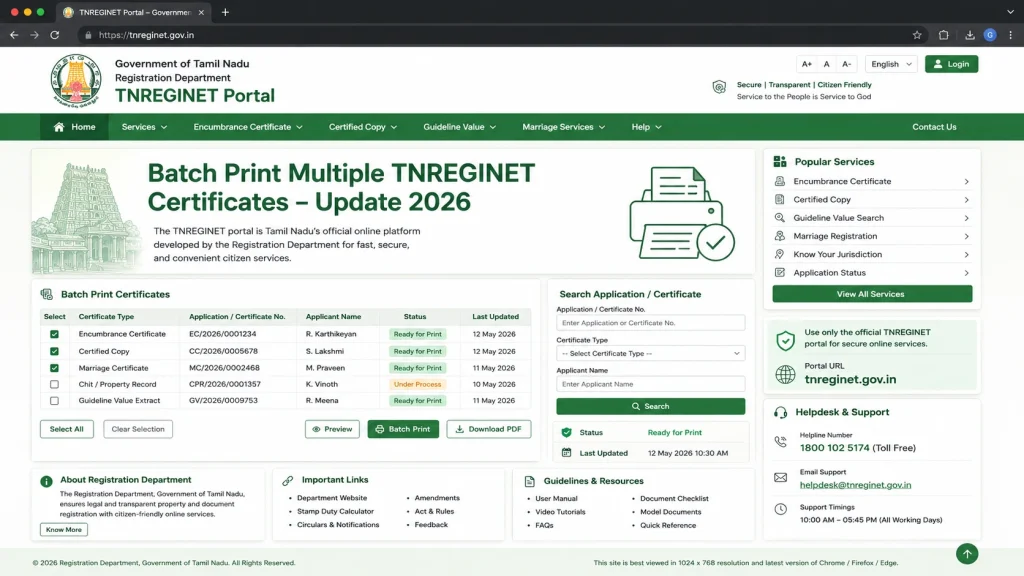Open the Stamp Duty Calculator link
This screenshot has width=1024, height=576.
[335, 511]
